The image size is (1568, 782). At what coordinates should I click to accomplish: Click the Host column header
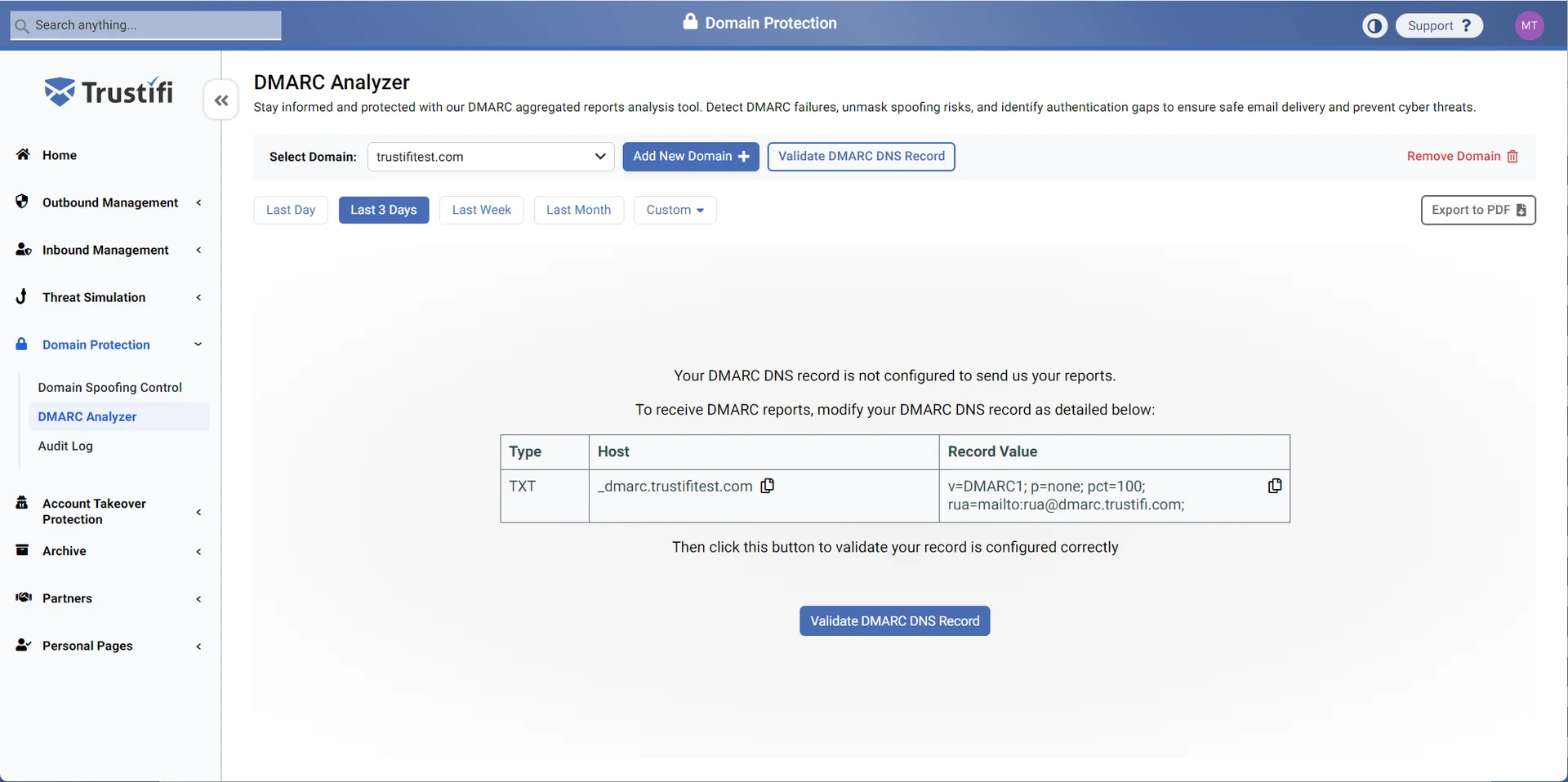point(764,451)
